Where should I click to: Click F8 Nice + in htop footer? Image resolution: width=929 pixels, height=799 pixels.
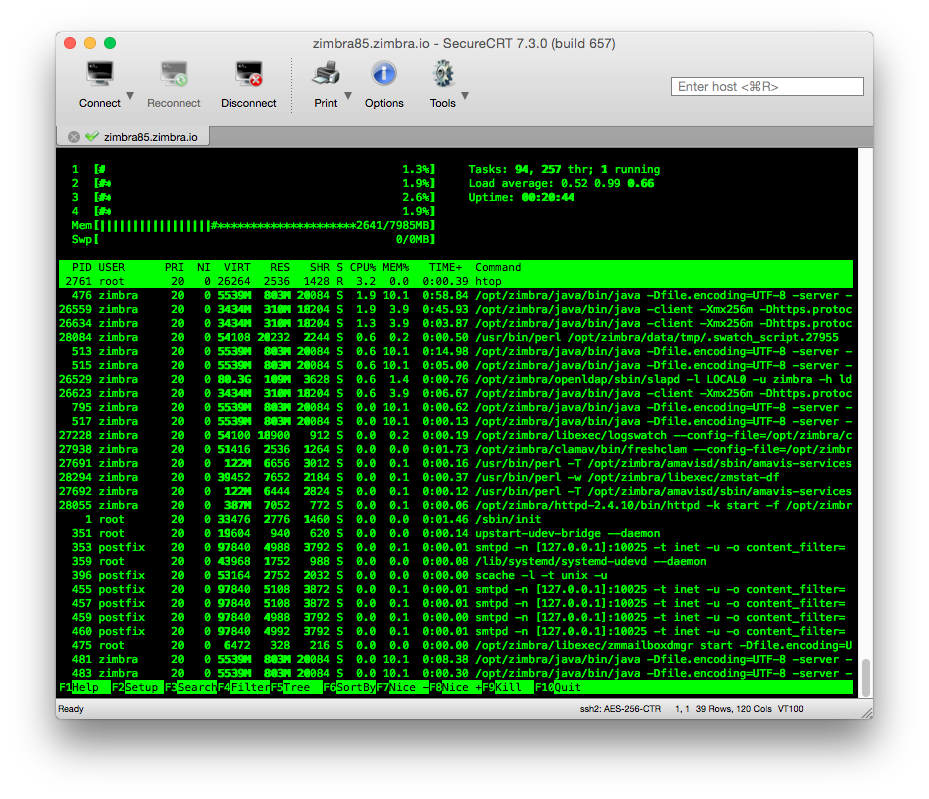coord(455,687)
